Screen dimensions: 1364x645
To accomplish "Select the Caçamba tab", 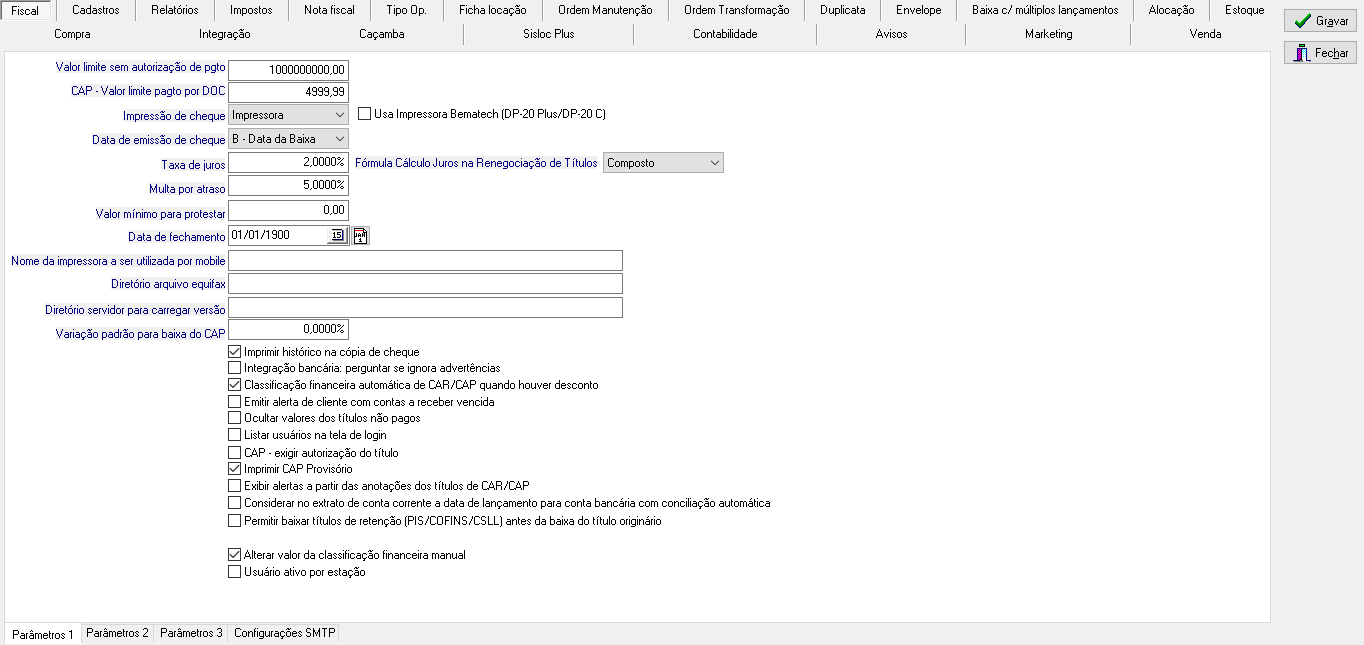I will tap(382, 34).
